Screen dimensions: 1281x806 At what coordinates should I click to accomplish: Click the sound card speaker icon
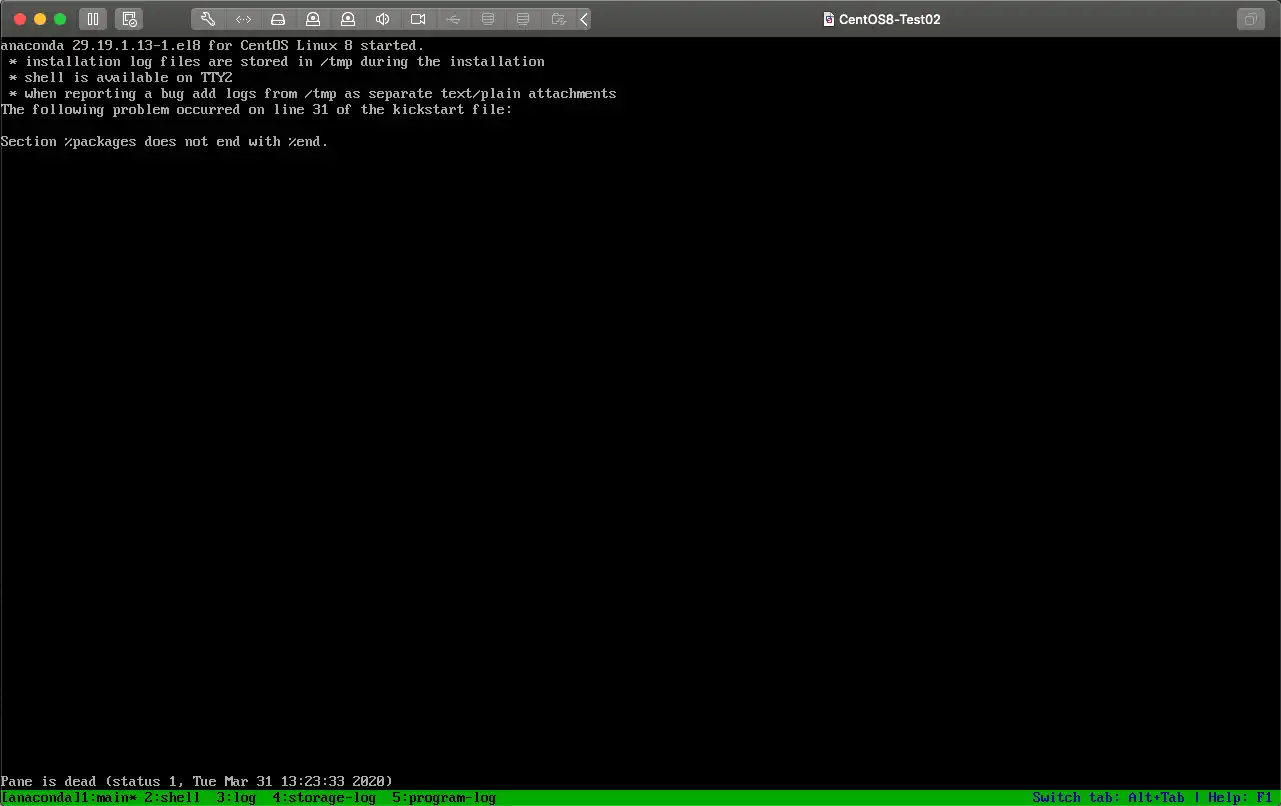(383, 19)
